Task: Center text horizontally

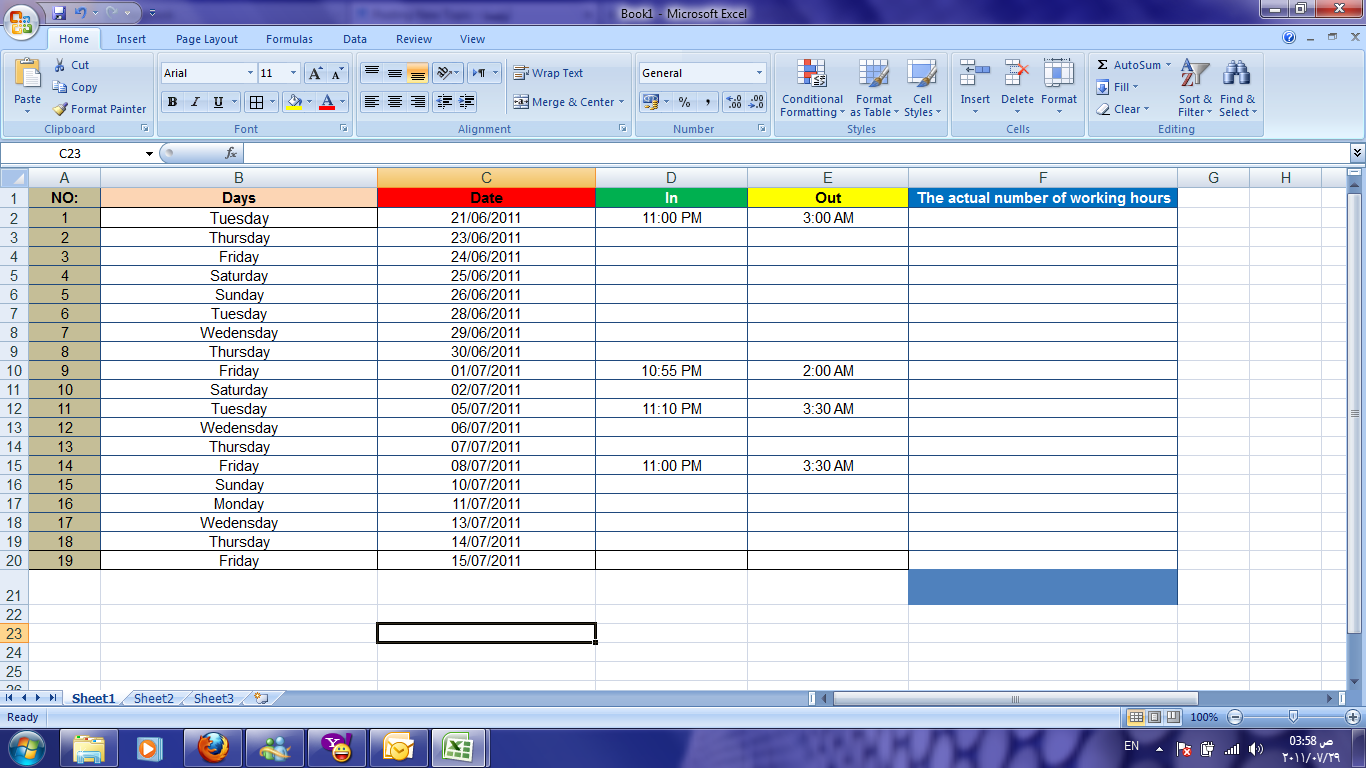Action: point(395,102)
